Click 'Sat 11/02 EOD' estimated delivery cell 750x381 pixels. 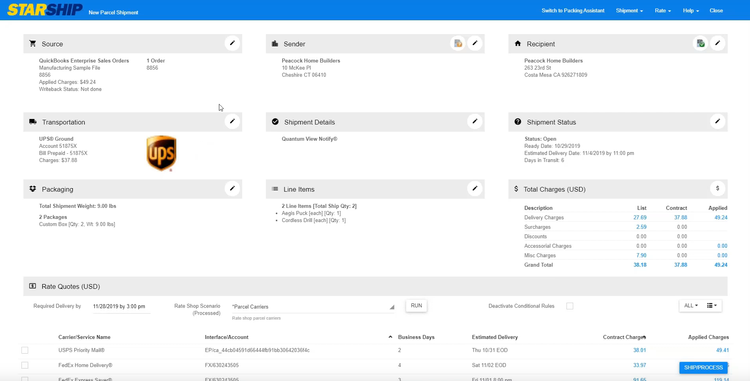tap(489, 365)
